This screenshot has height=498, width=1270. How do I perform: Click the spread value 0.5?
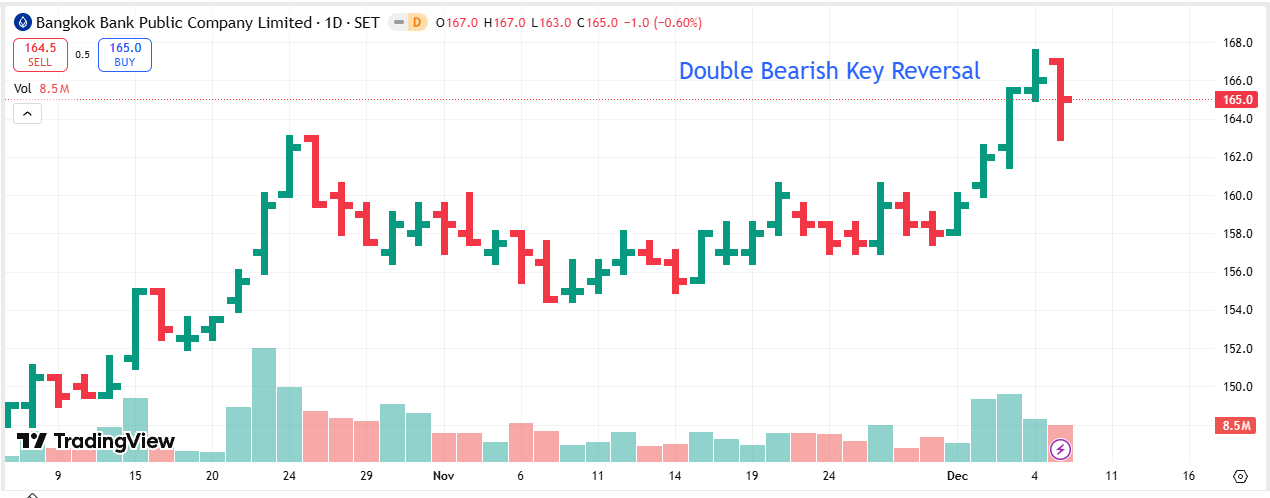coord(83,55)
